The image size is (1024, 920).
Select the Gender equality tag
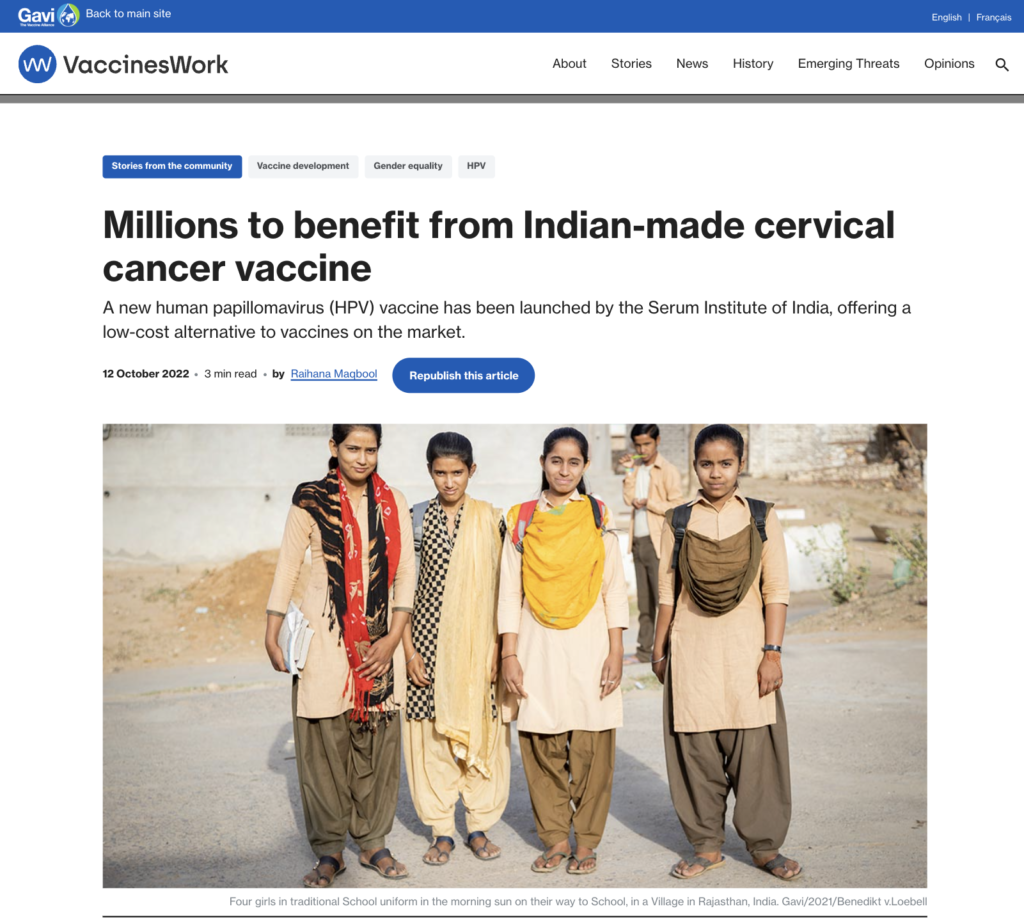408,167
